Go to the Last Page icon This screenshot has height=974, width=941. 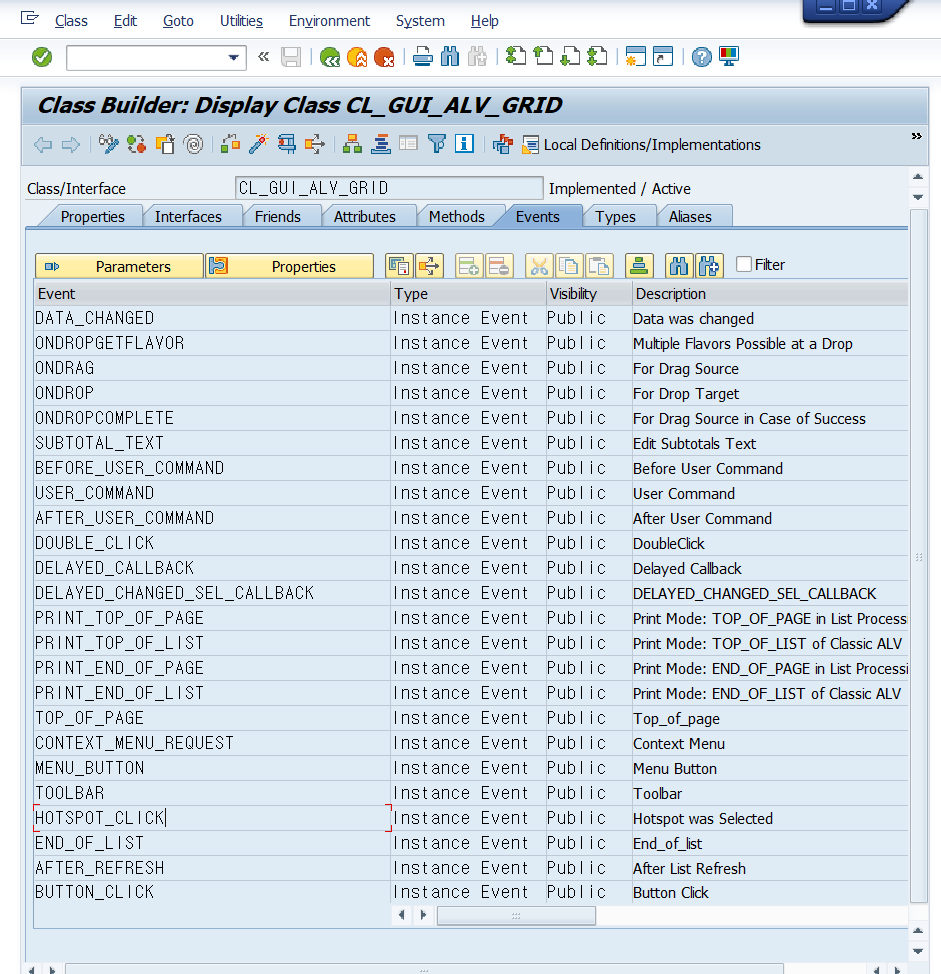pos(598,57)
